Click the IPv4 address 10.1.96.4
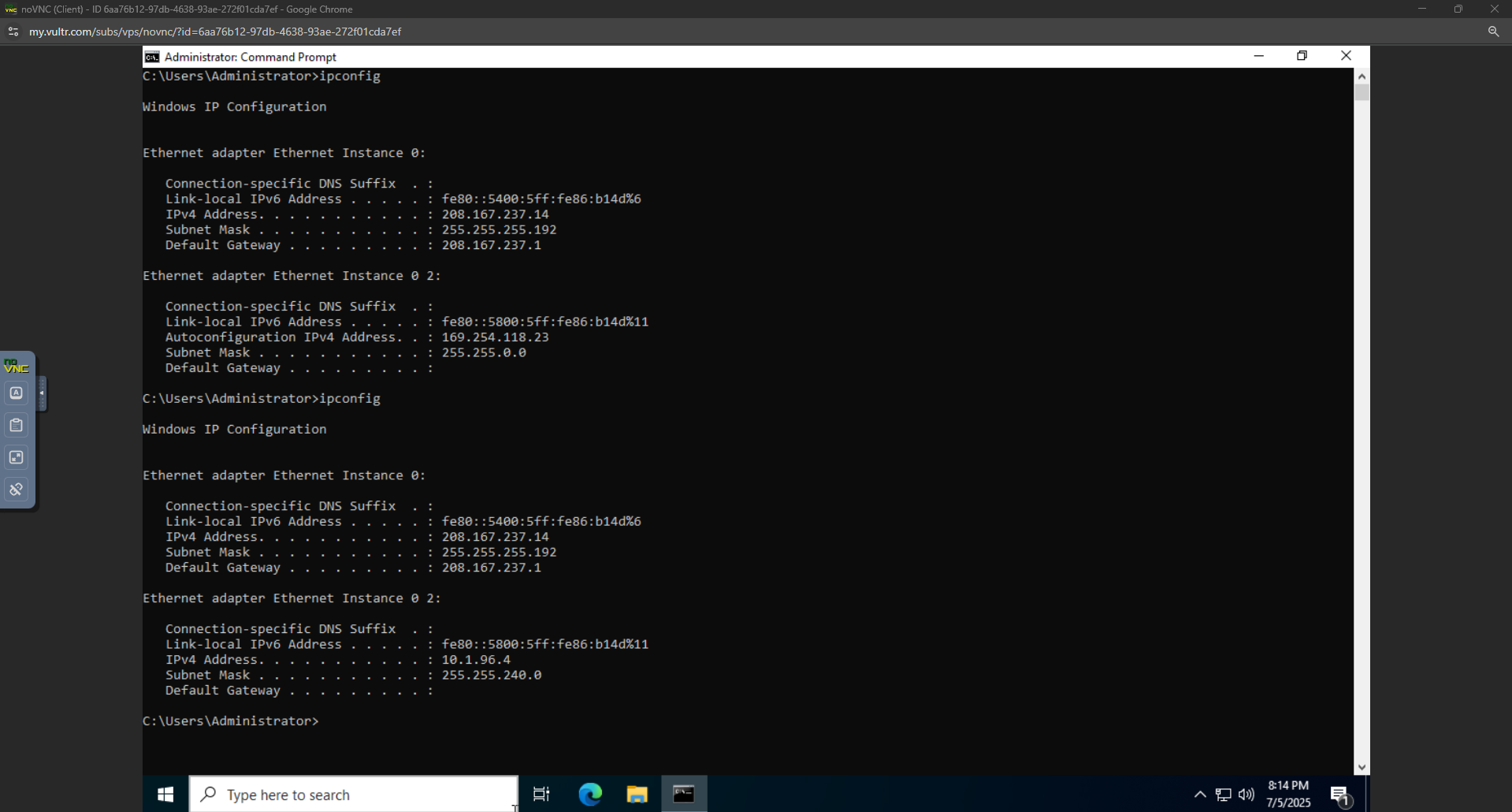The height and width of the screenshot is (812, 1512). pos(476,660)
